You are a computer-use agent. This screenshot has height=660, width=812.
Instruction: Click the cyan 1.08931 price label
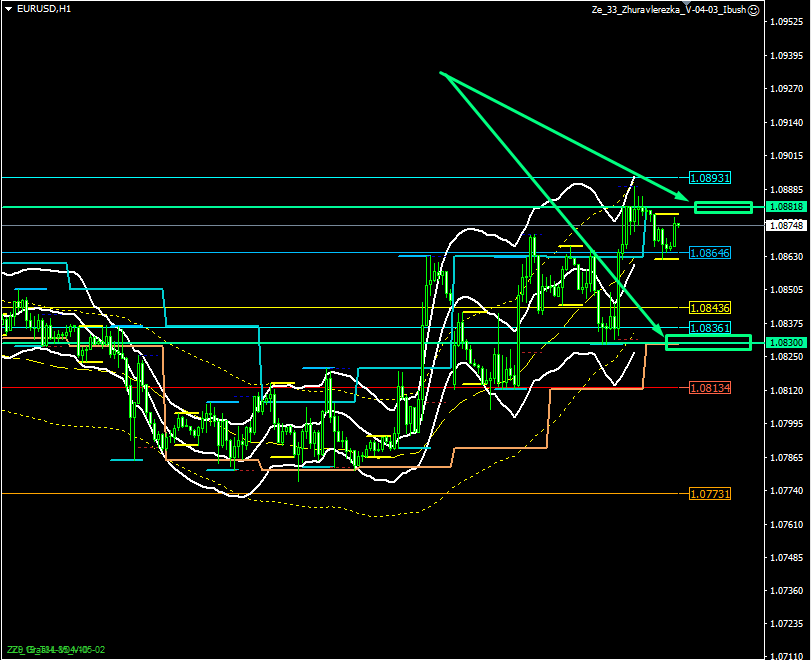coord(710,177)
